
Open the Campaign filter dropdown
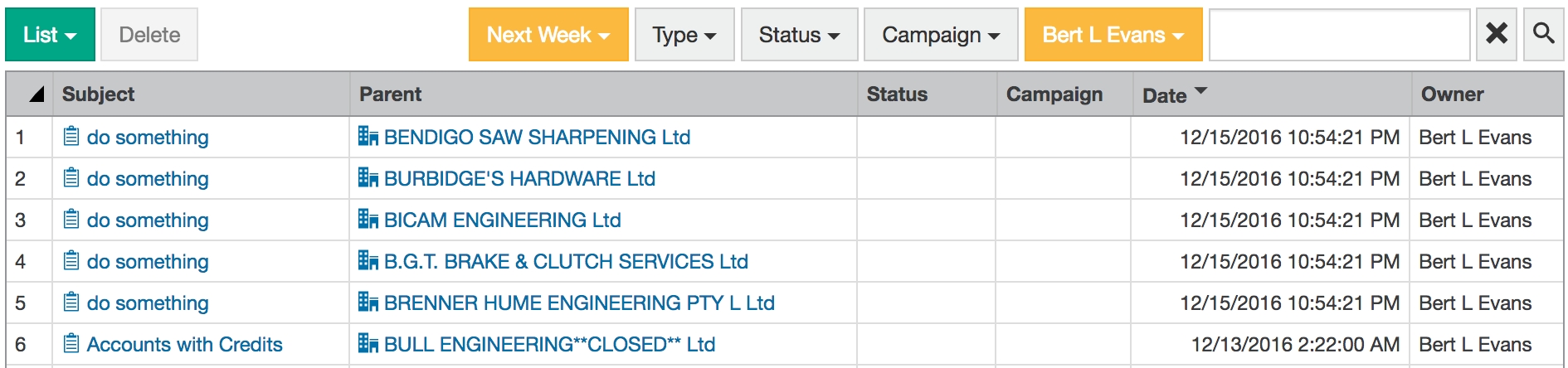940,35
